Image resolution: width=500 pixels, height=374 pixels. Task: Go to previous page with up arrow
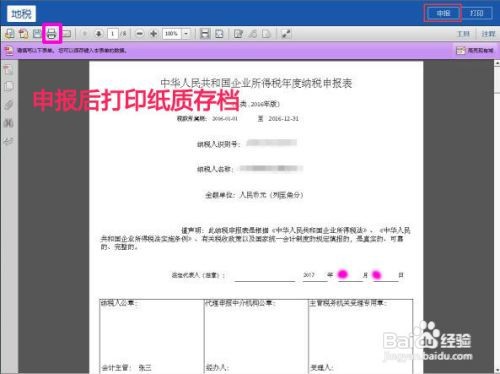point(85,34)
